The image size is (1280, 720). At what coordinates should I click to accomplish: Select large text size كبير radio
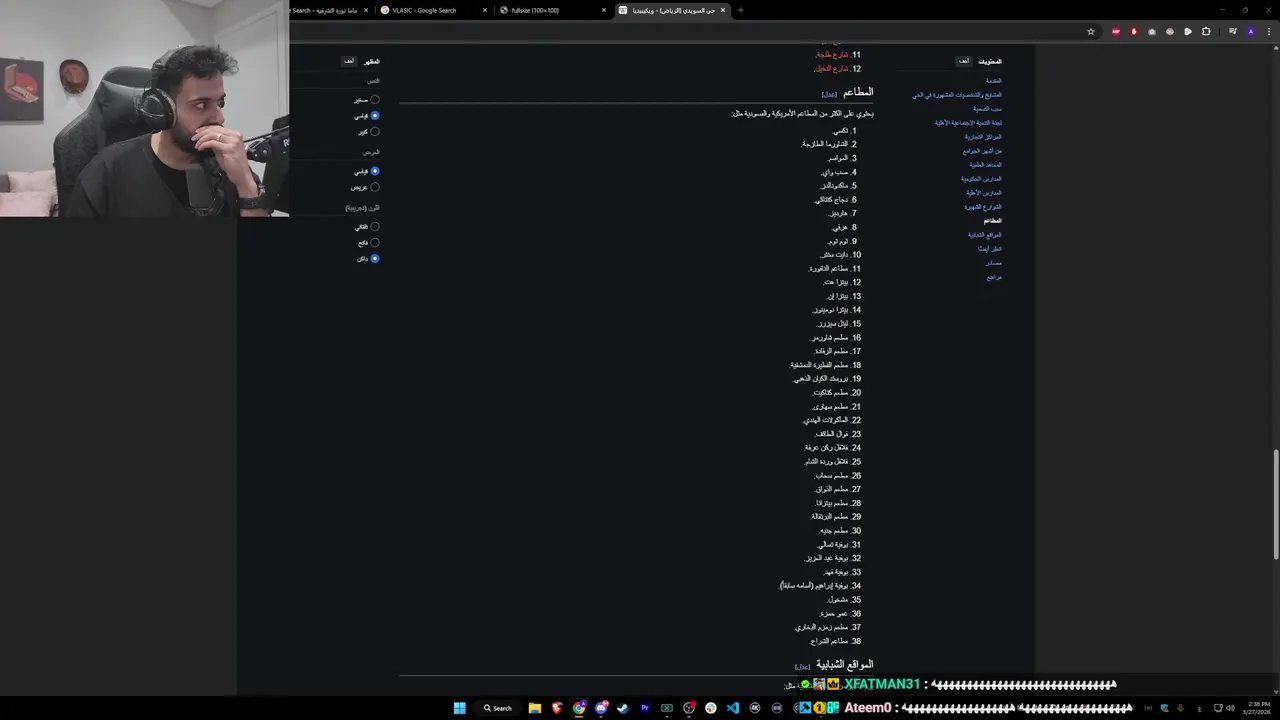tap(374, 132)
